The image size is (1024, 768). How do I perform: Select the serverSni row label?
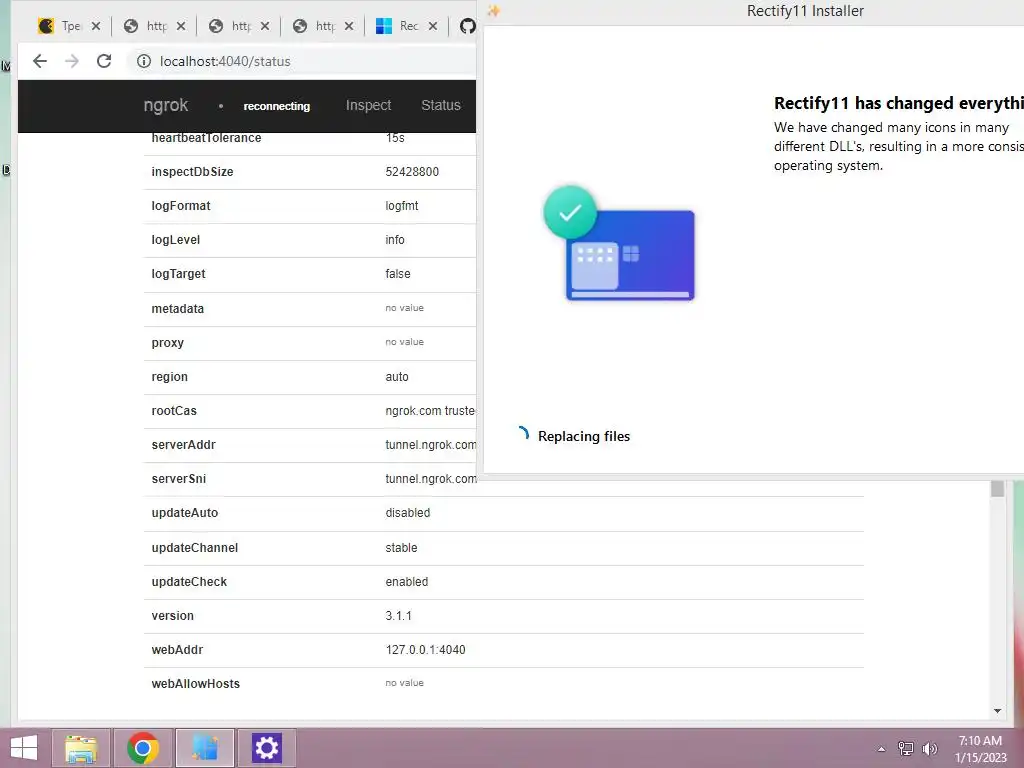(179, 479)
